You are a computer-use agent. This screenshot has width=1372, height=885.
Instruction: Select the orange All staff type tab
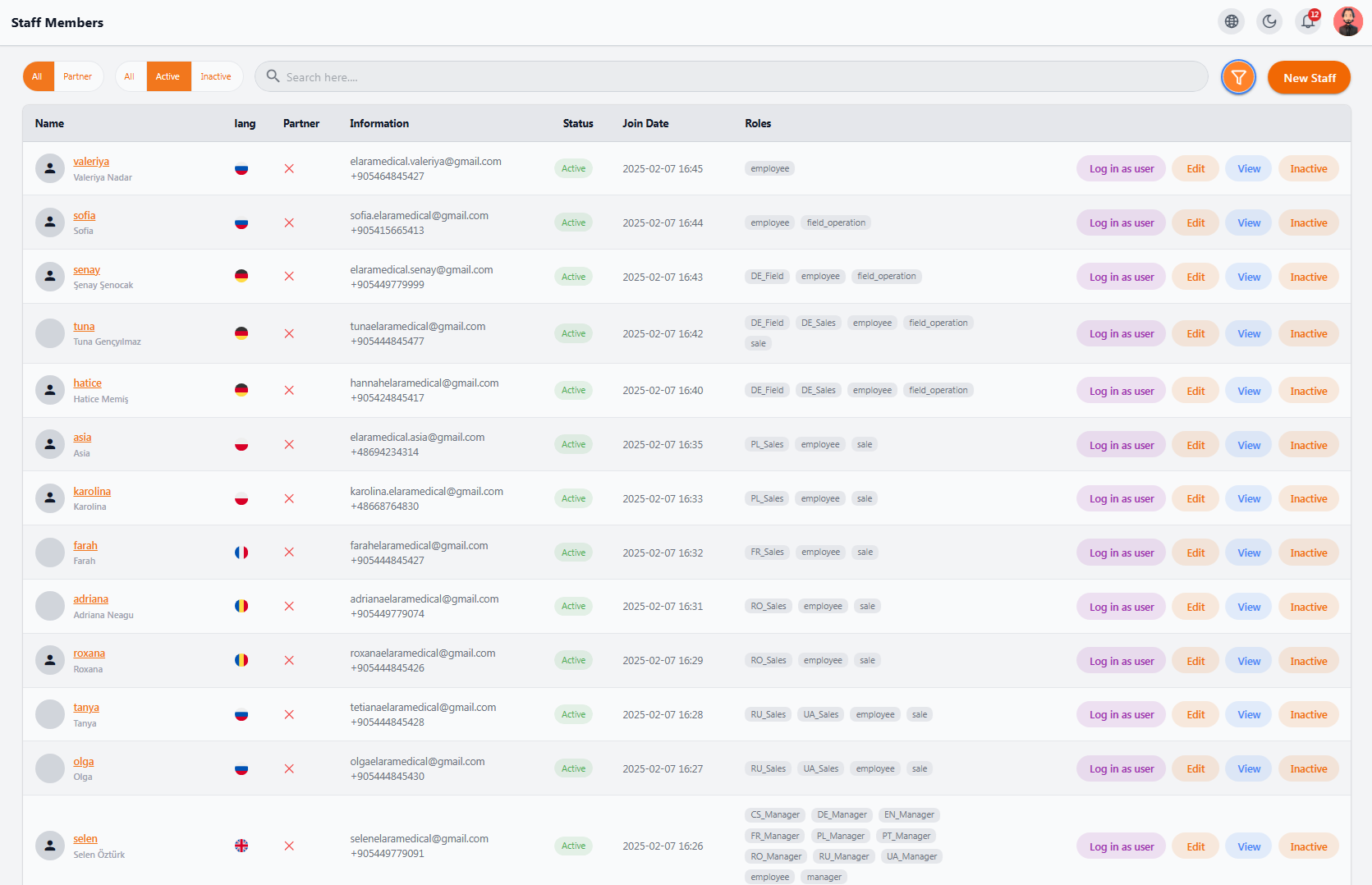coord(38,76)
